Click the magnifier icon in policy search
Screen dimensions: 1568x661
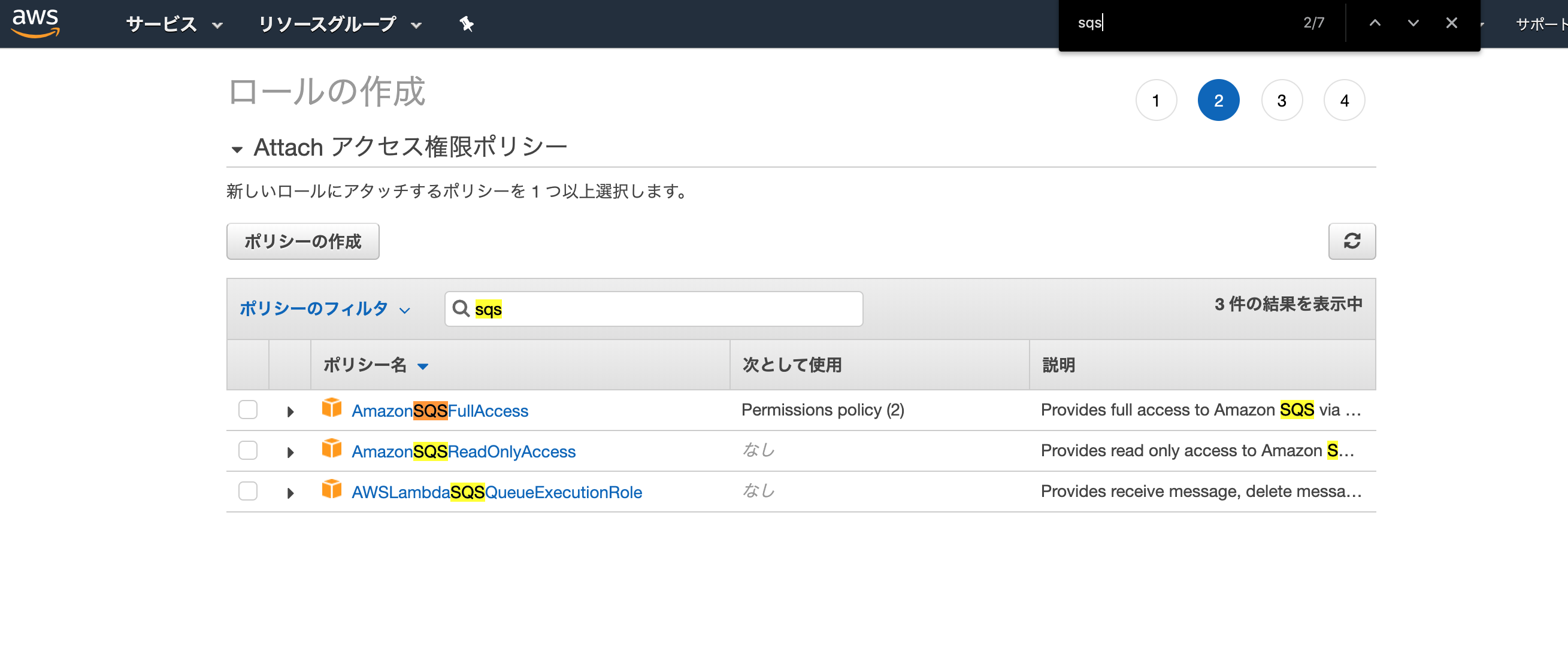(461, 308)
